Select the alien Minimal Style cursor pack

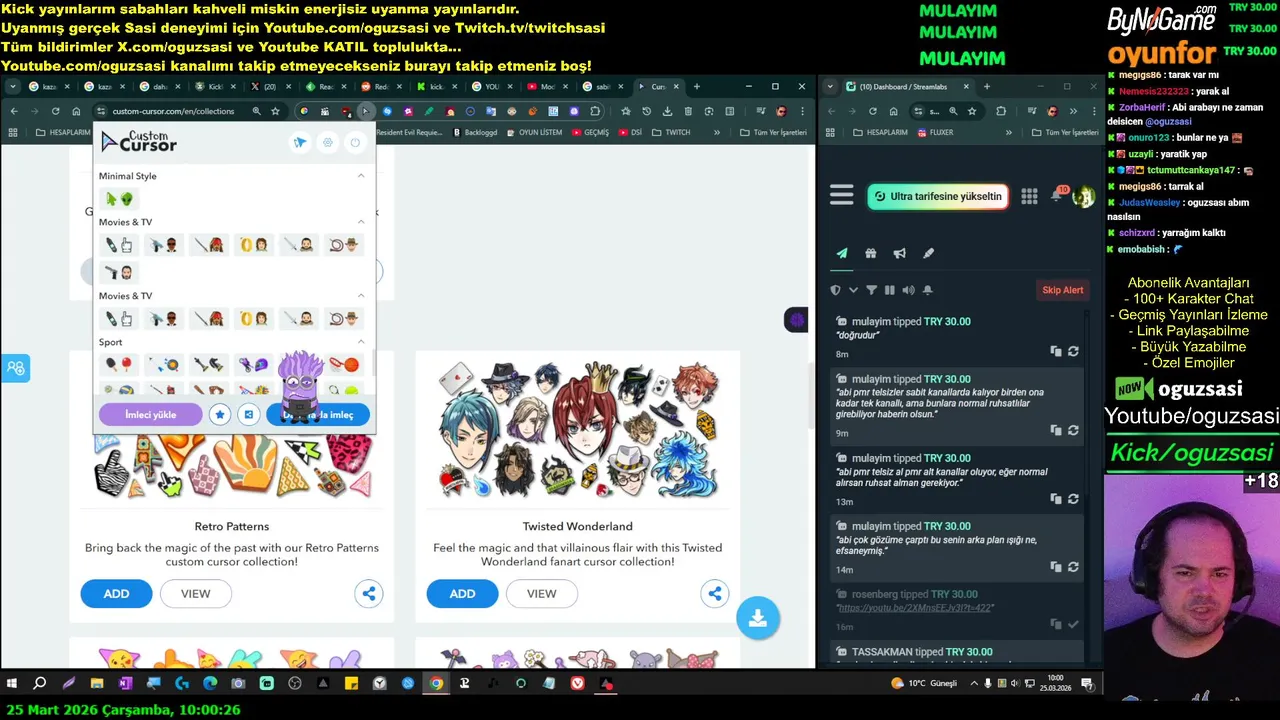118,199
